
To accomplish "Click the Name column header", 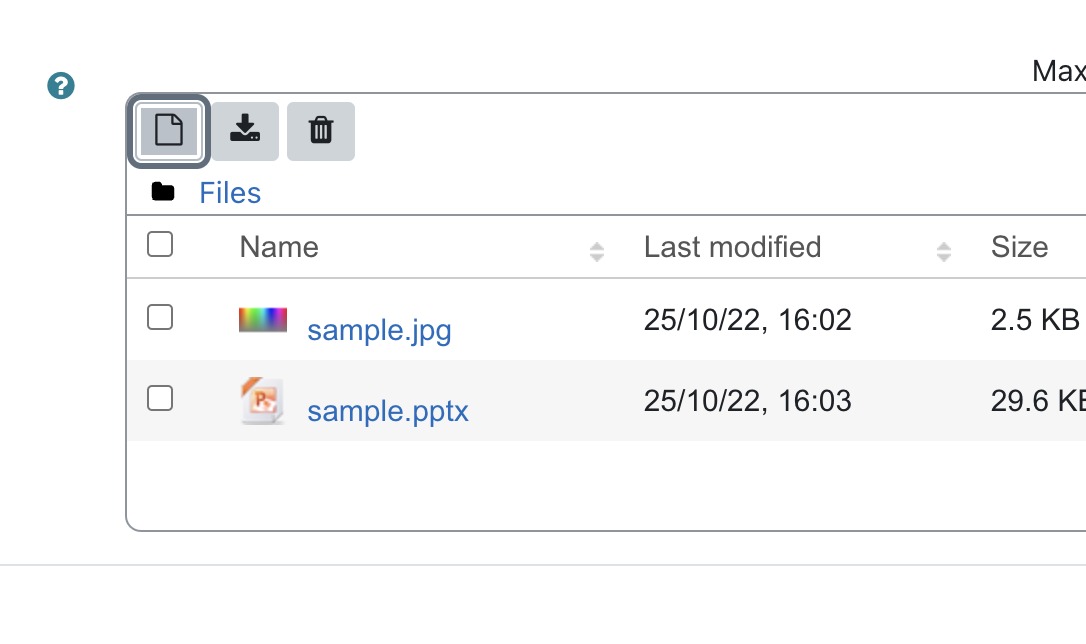I will point(279,247).
